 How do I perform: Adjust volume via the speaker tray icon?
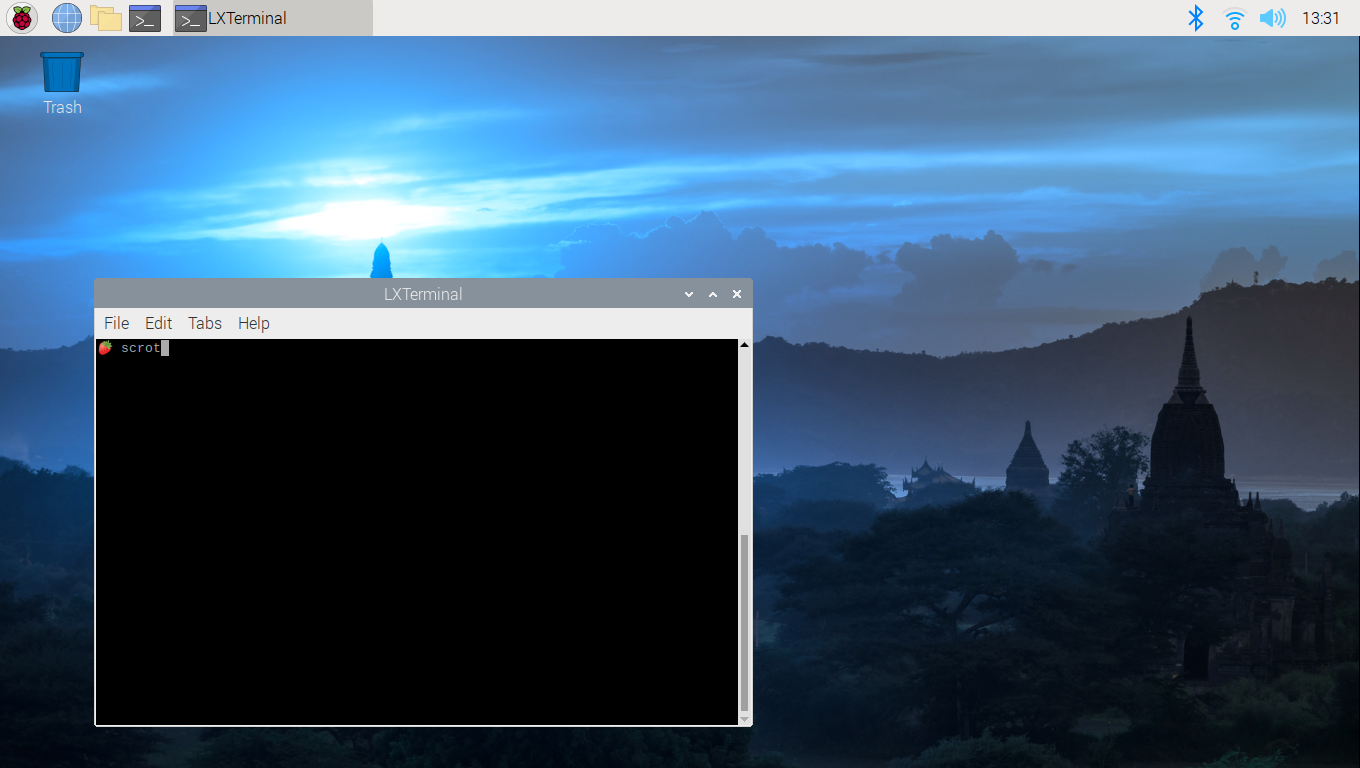tap(1272, 17)
